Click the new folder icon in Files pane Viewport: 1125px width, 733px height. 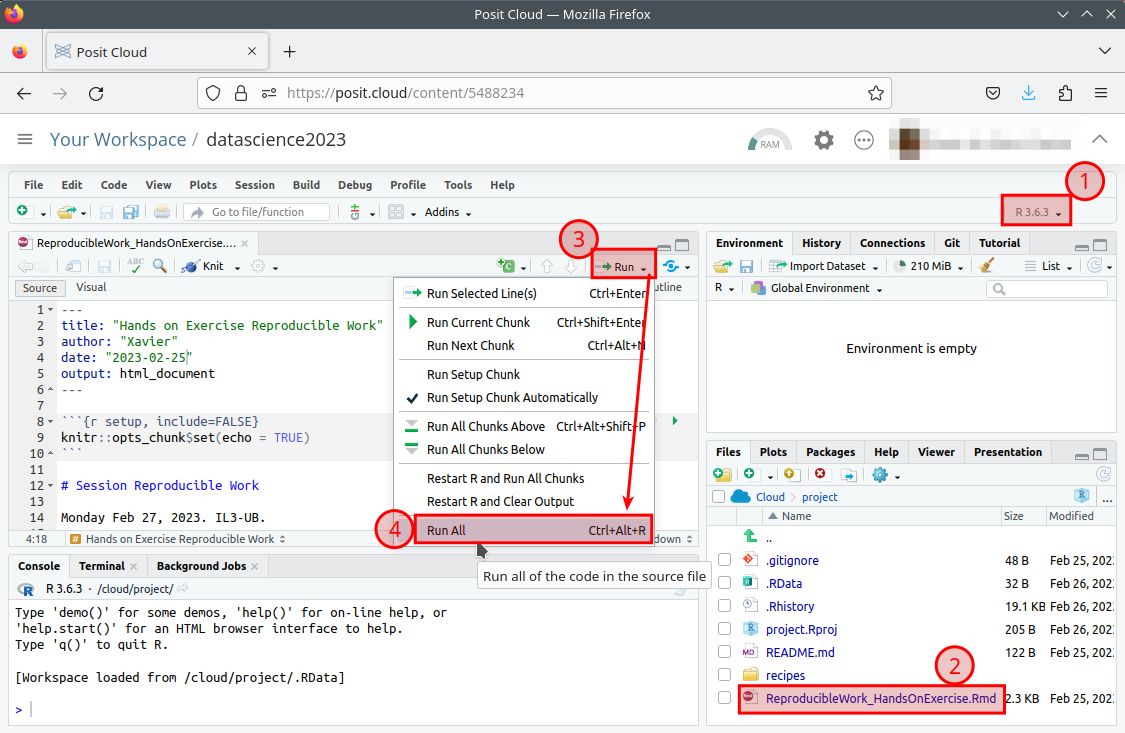(722, 474)
